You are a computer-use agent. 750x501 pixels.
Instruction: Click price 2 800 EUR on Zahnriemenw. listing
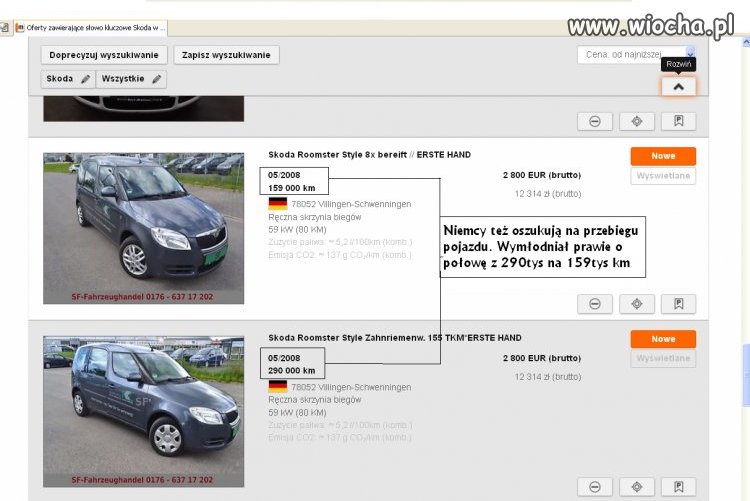coord(542,358)
